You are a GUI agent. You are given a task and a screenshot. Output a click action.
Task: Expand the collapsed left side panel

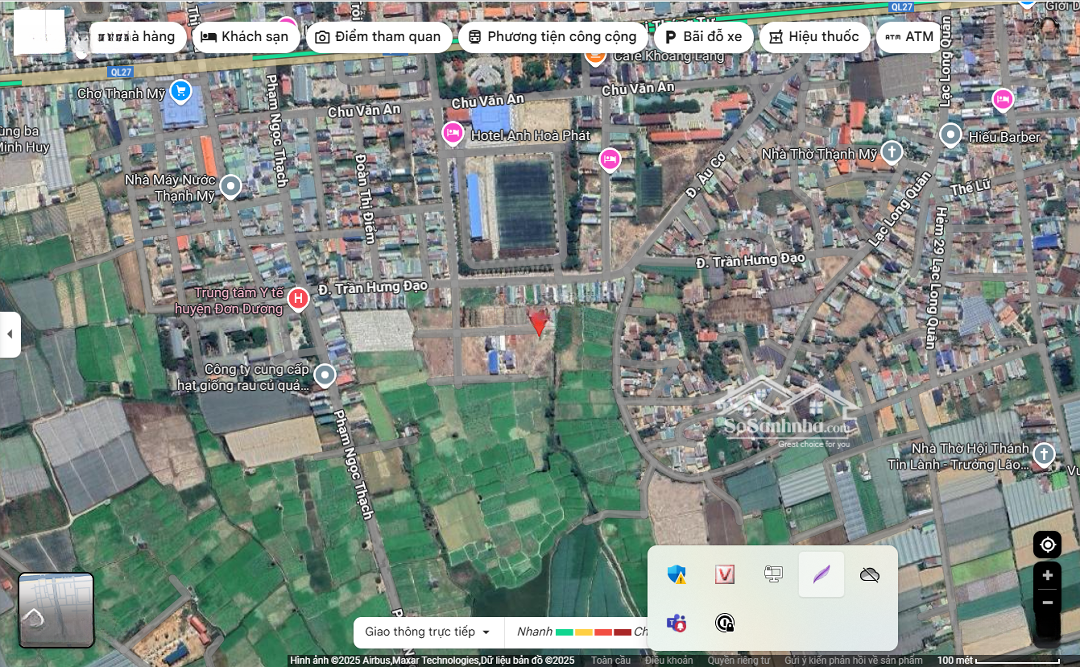pyautogui.click(x=10, y=334)
